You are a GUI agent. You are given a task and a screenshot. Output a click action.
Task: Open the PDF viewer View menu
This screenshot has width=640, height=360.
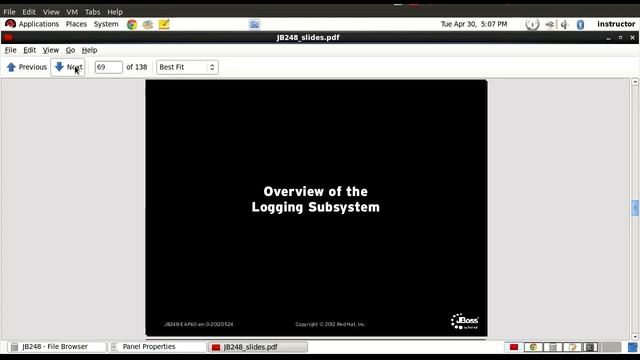tap(51, 50)
